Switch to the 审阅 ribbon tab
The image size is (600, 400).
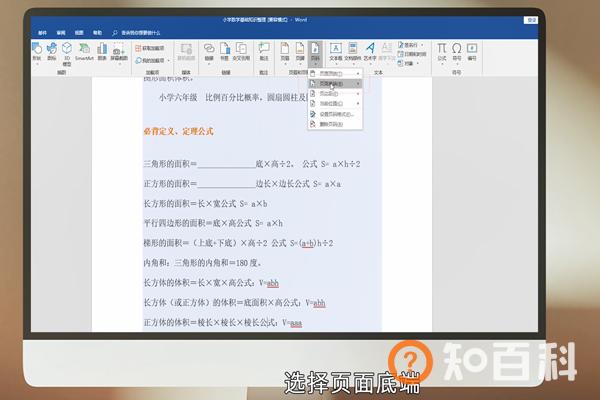click(61, 33)
